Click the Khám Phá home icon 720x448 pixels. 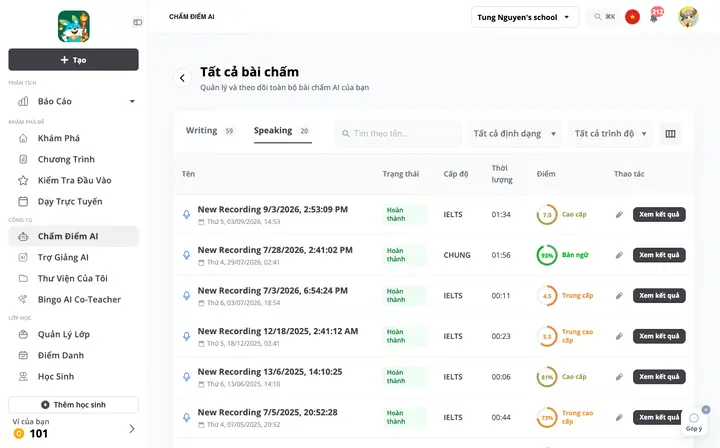[x=23, y=138]
